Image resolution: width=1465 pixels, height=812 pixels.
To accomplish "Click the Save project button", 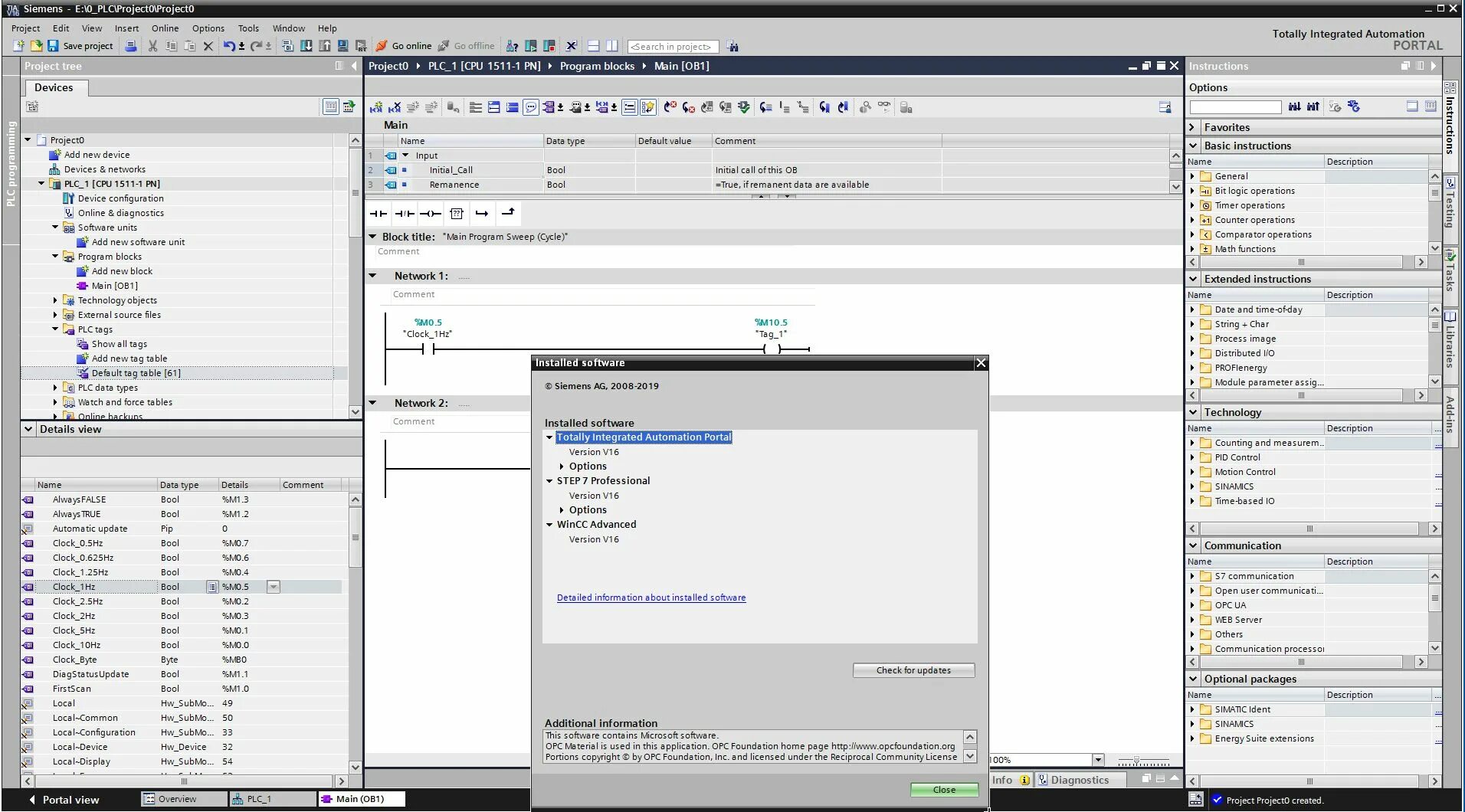I will click(x=80, y=46).
